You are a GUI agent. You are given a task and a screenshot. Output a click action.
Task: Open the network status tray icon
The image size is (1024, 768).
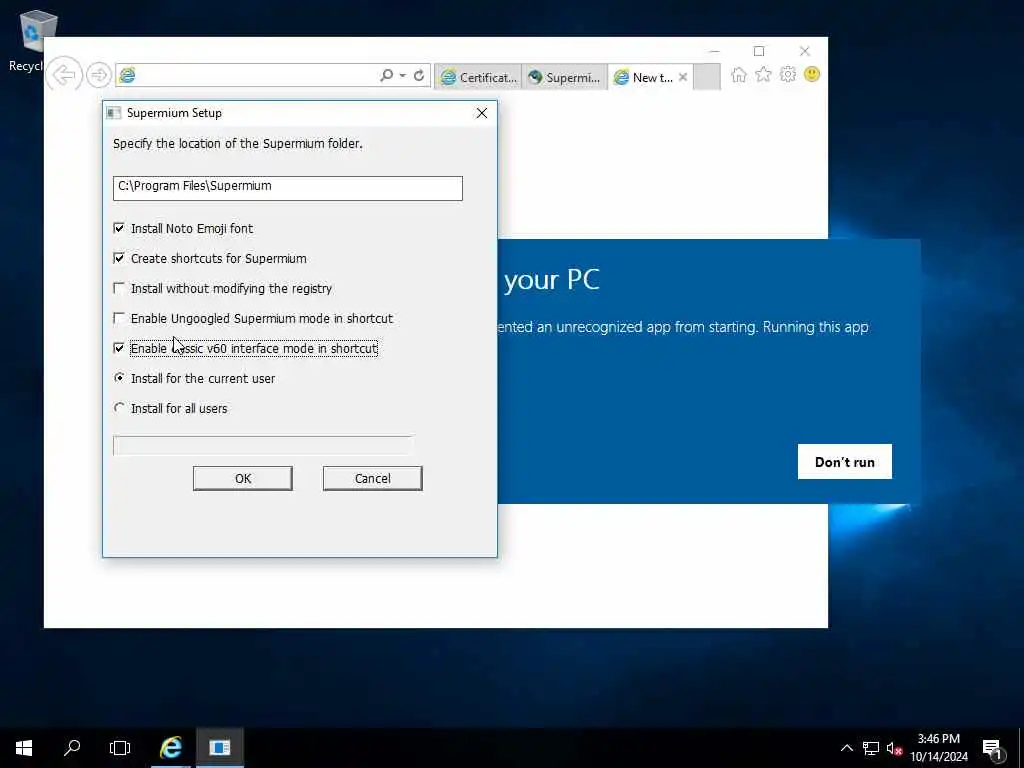tap(871, 748)
